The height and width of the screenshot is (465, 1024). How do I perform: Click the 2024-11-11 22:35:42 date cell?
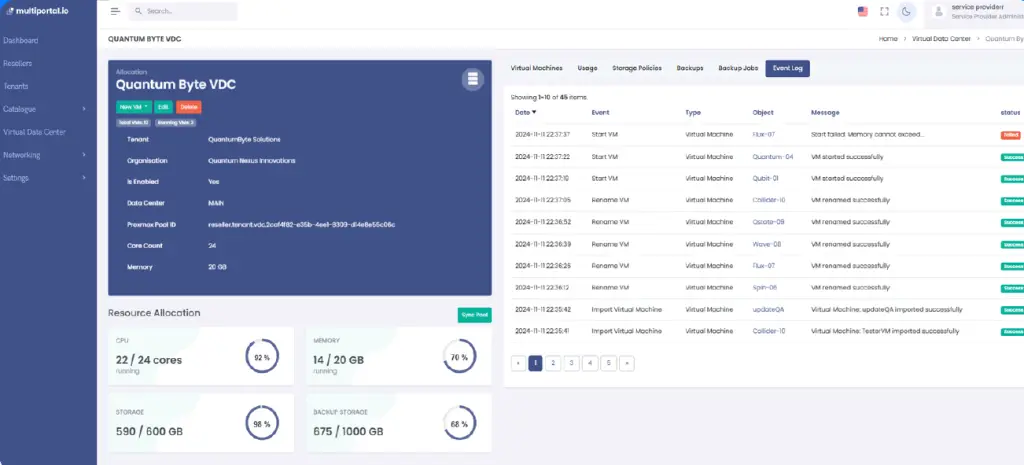(543, 310)
